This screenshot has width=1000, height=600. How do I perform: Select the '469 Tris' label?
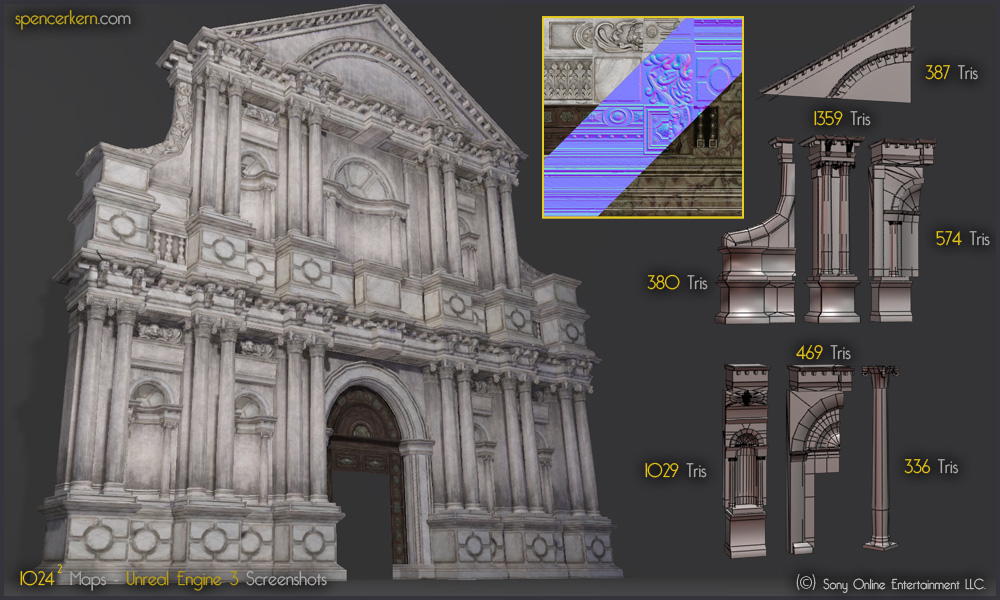coord(823,353)
